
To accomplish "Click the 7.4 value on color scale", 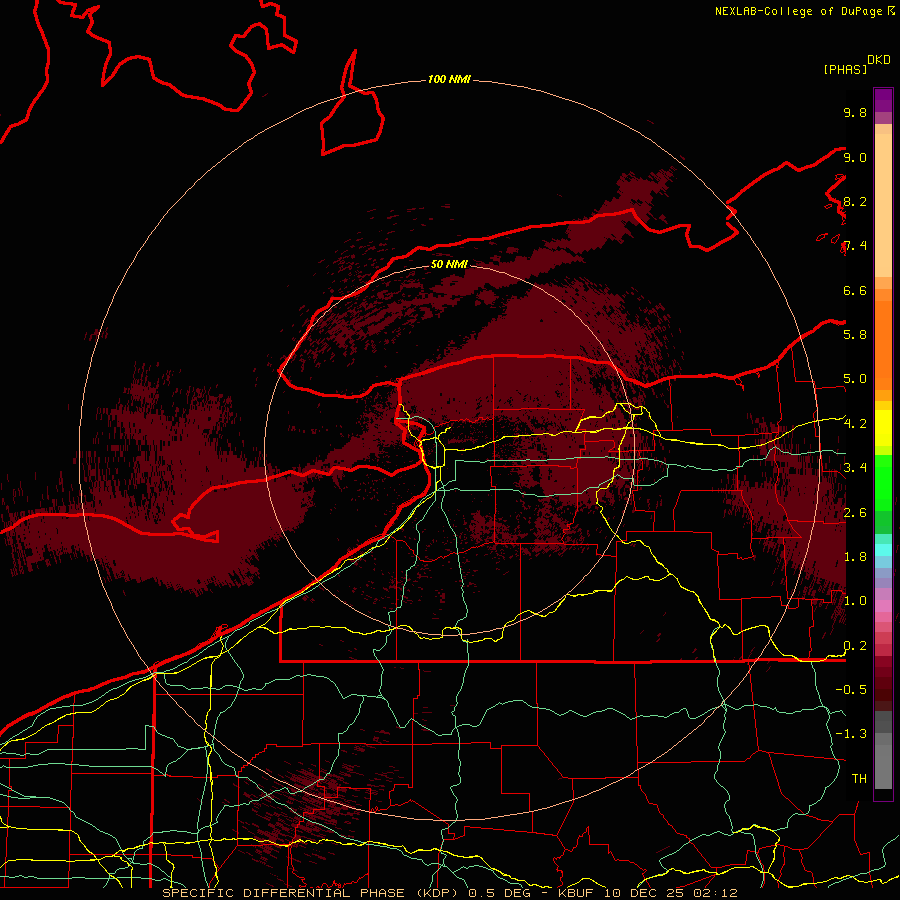I will pyautogui.click(x=855, y=246).
